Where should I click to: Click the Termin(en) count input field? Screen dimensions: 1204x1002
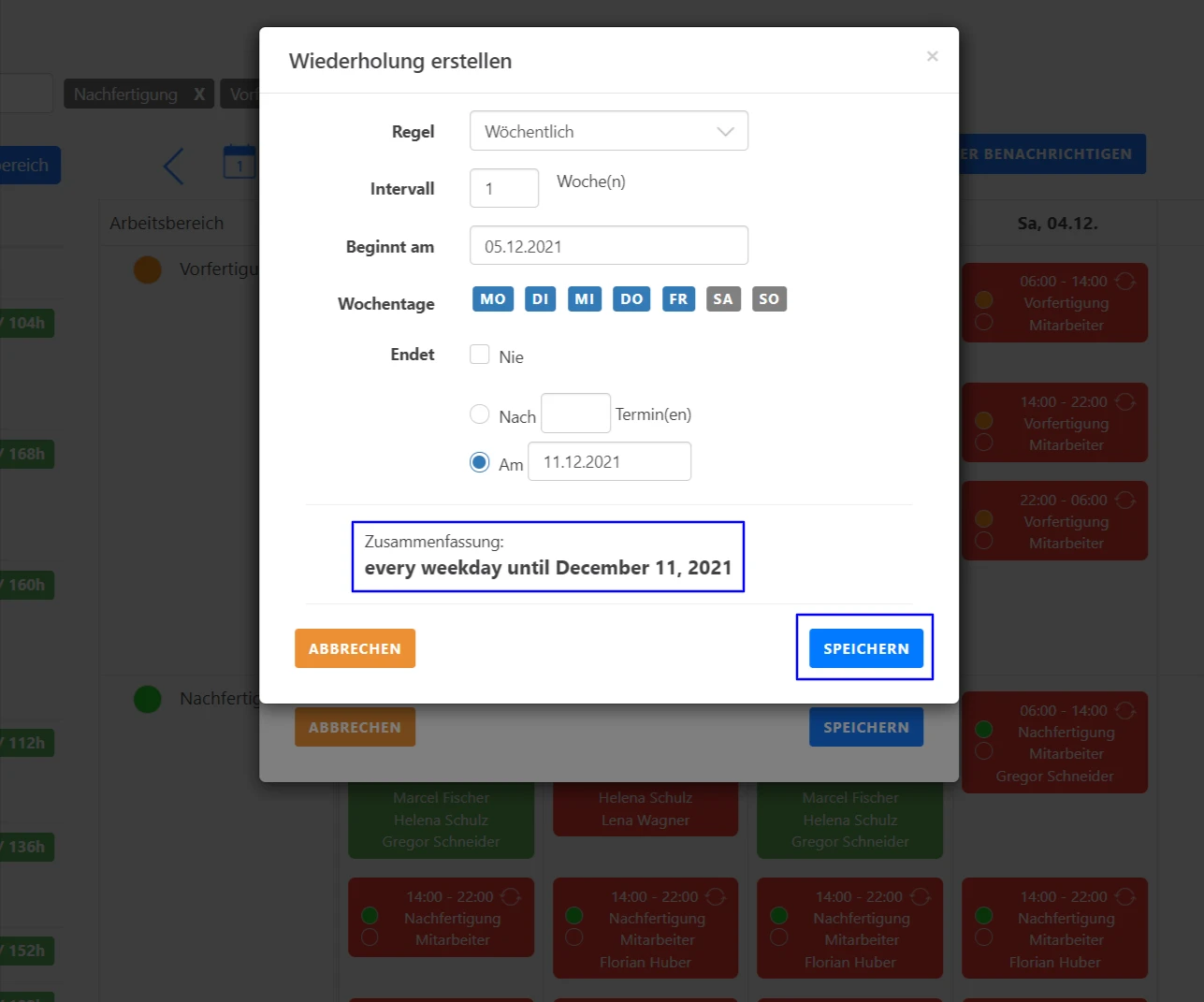coord(575,414)
